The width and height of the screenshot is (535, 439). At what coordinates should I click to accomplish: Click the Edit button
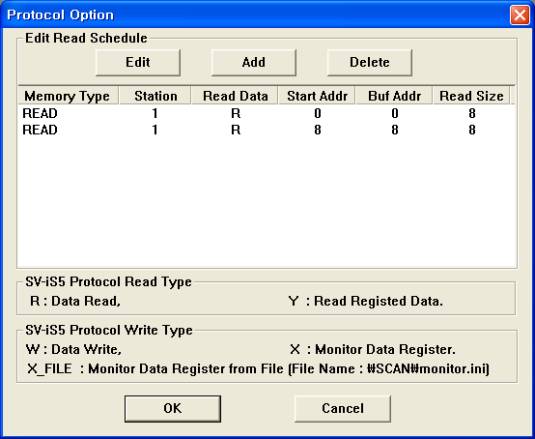(138, 62)
